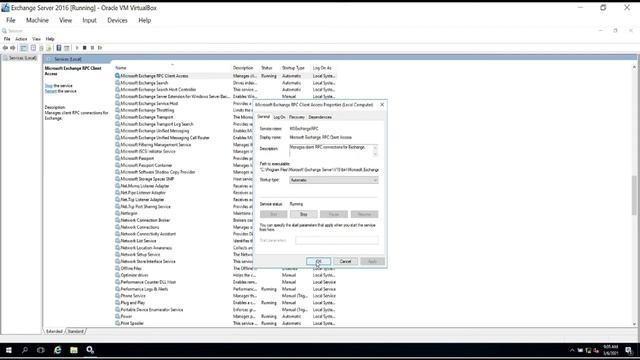The height and width of the screenshot is (360, 640).
Task: Select Network Connection Broker row
Action: point(184,220)
